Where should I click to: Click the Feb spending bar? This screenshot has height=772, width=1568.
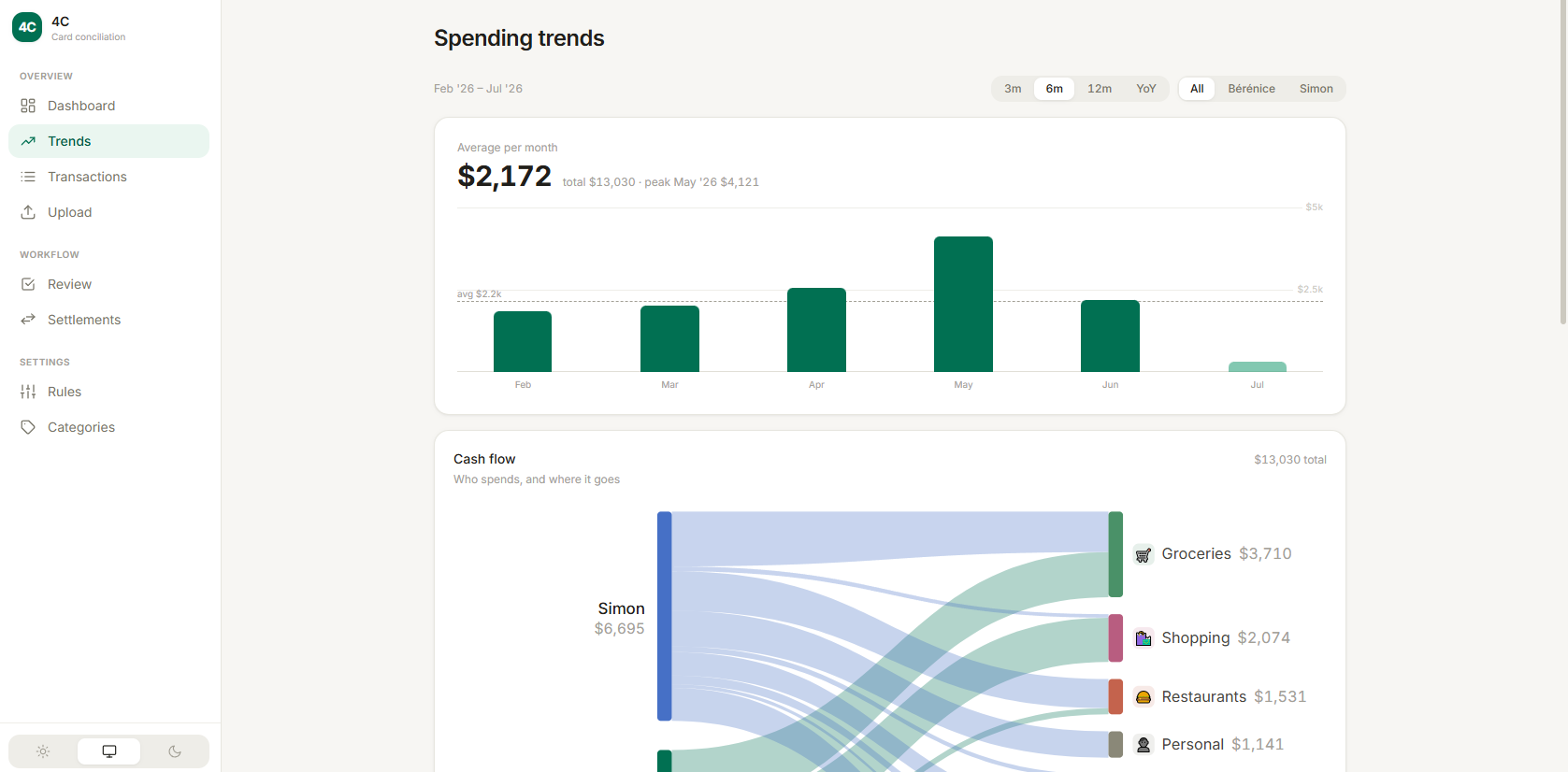523,342
